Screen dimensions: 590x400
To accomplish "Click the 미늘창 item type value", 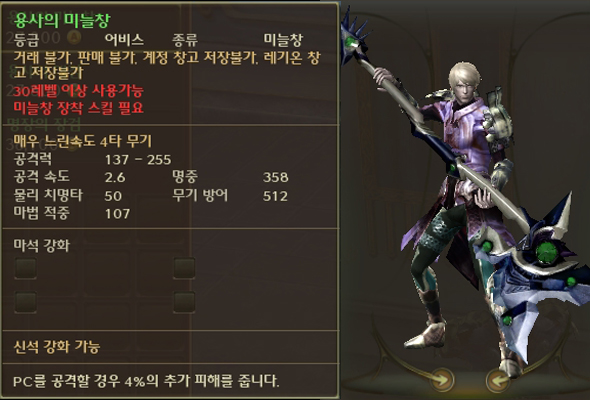I will click(283, 39).
